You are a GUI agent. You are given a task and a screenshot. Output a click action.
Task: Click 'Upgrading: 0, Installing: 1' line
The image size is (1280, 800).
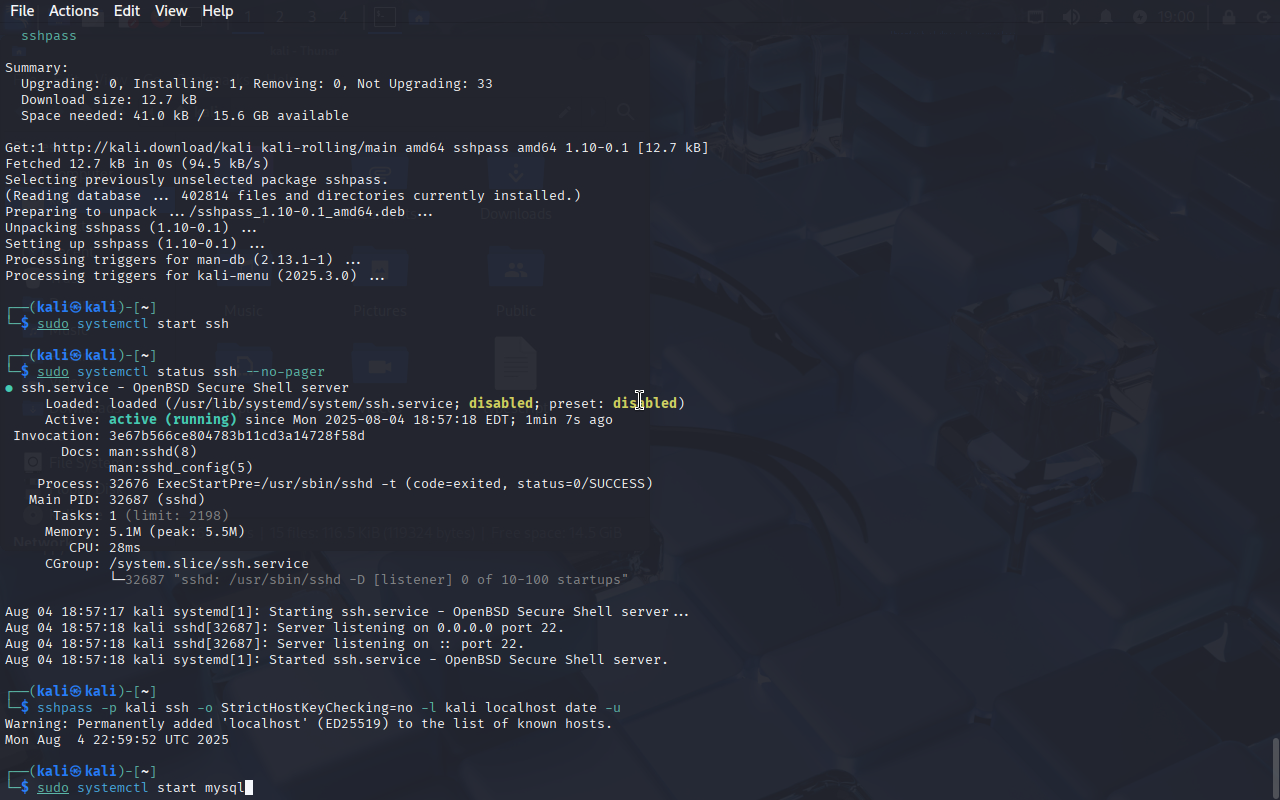click(x=257, y=84)
